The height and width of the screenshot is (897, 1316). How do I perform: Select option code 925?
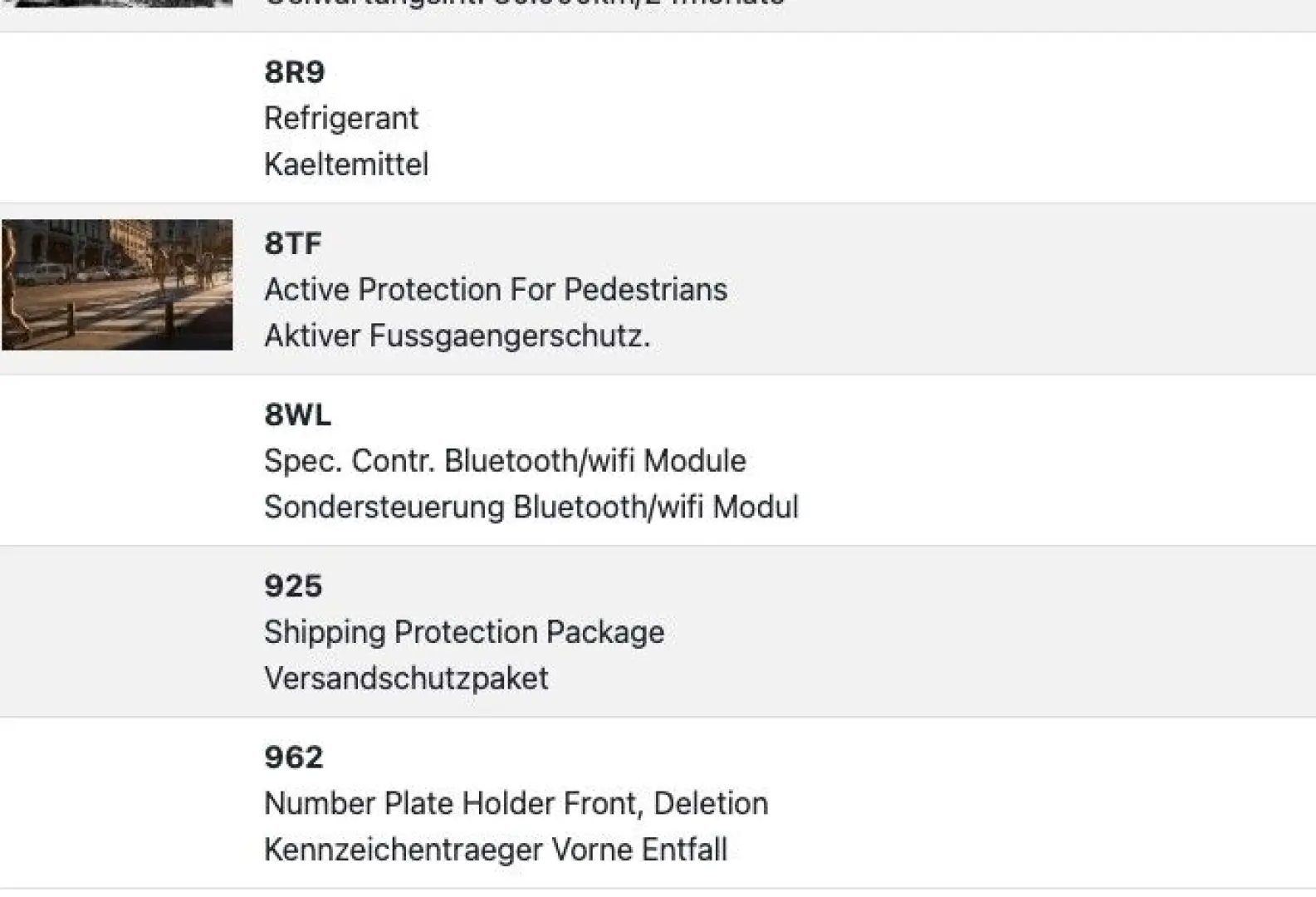(x=292, y=586)
